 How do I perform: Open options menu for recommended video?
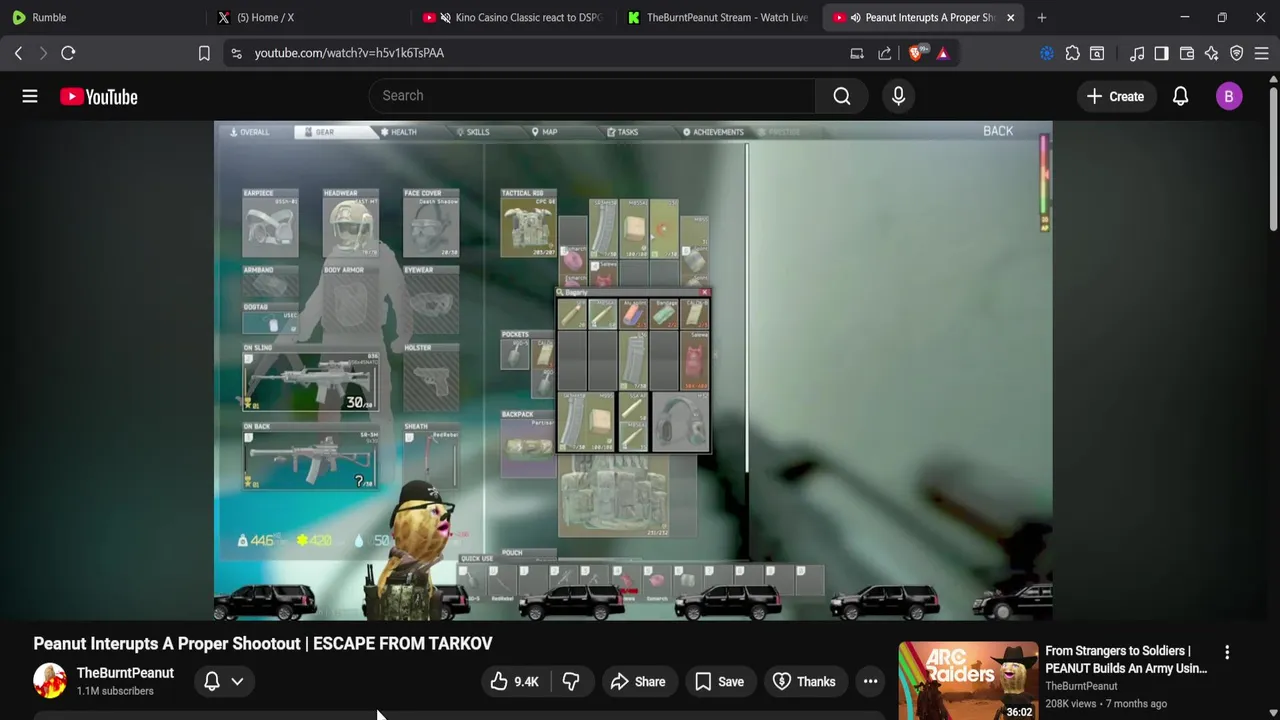point(1227,652)
